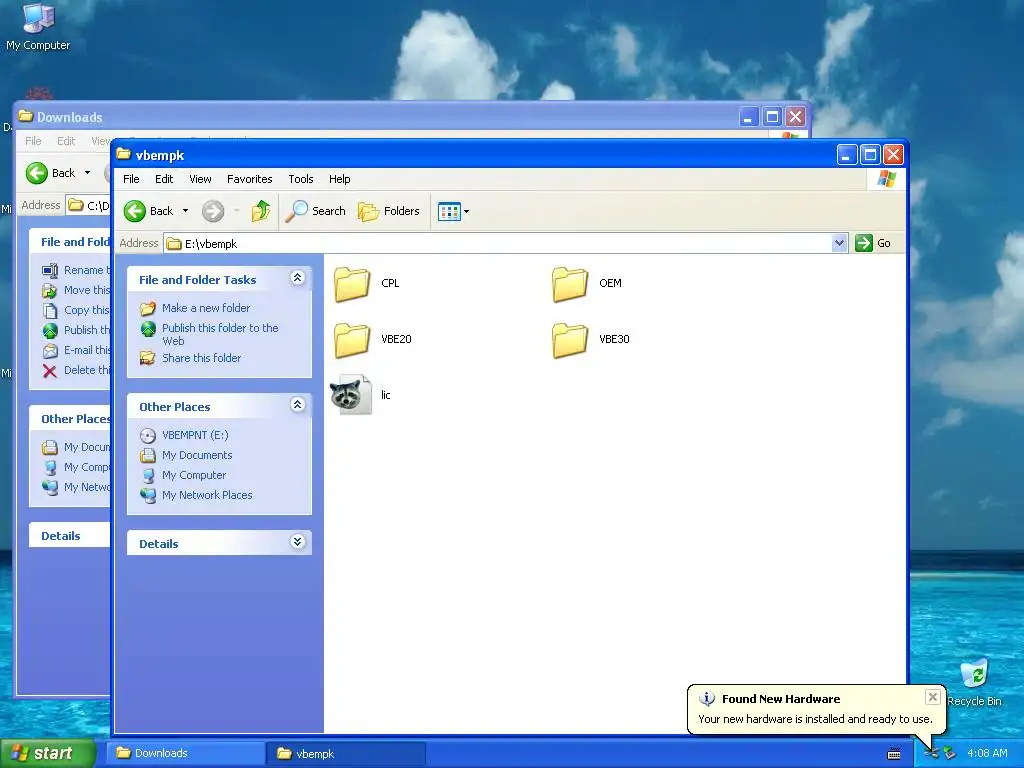Select the VBE30 folder icon

pos(570,340)
